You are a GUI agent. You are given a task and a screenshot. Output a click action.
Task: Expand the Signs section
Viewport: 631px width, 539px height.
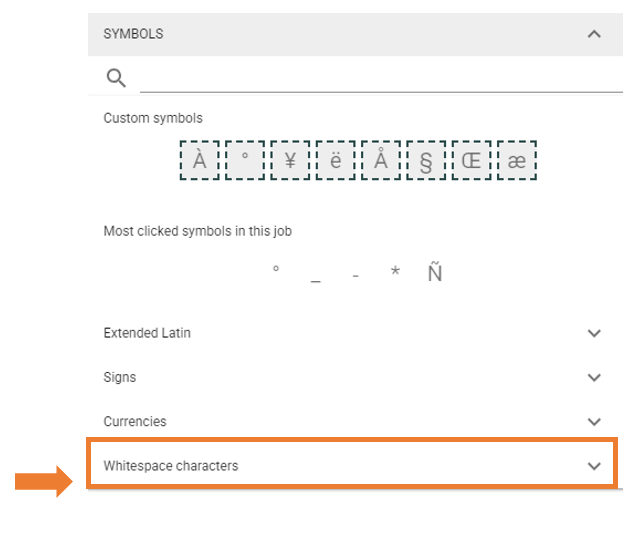594,378
